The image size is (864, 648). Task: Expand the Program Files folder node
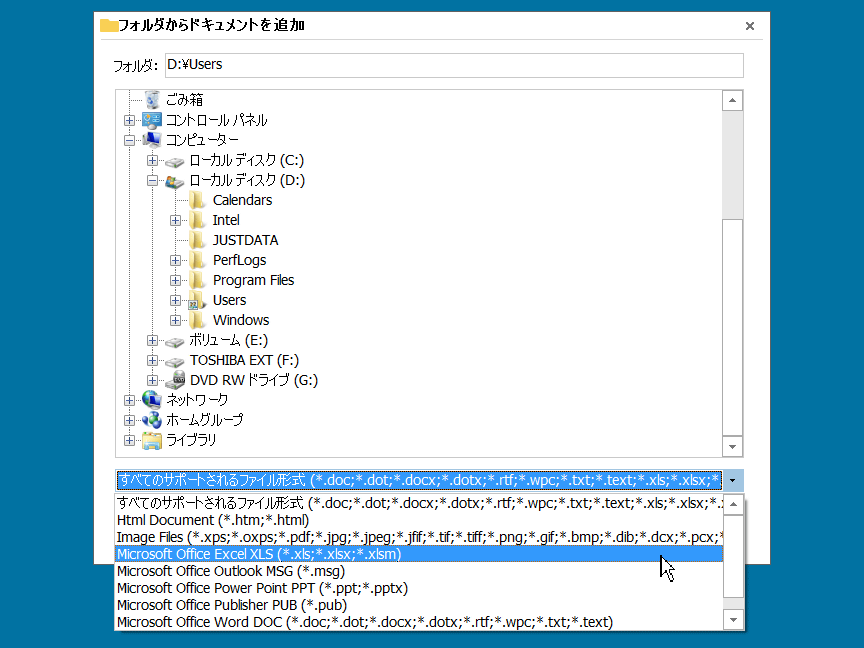(x=176, y=280)
